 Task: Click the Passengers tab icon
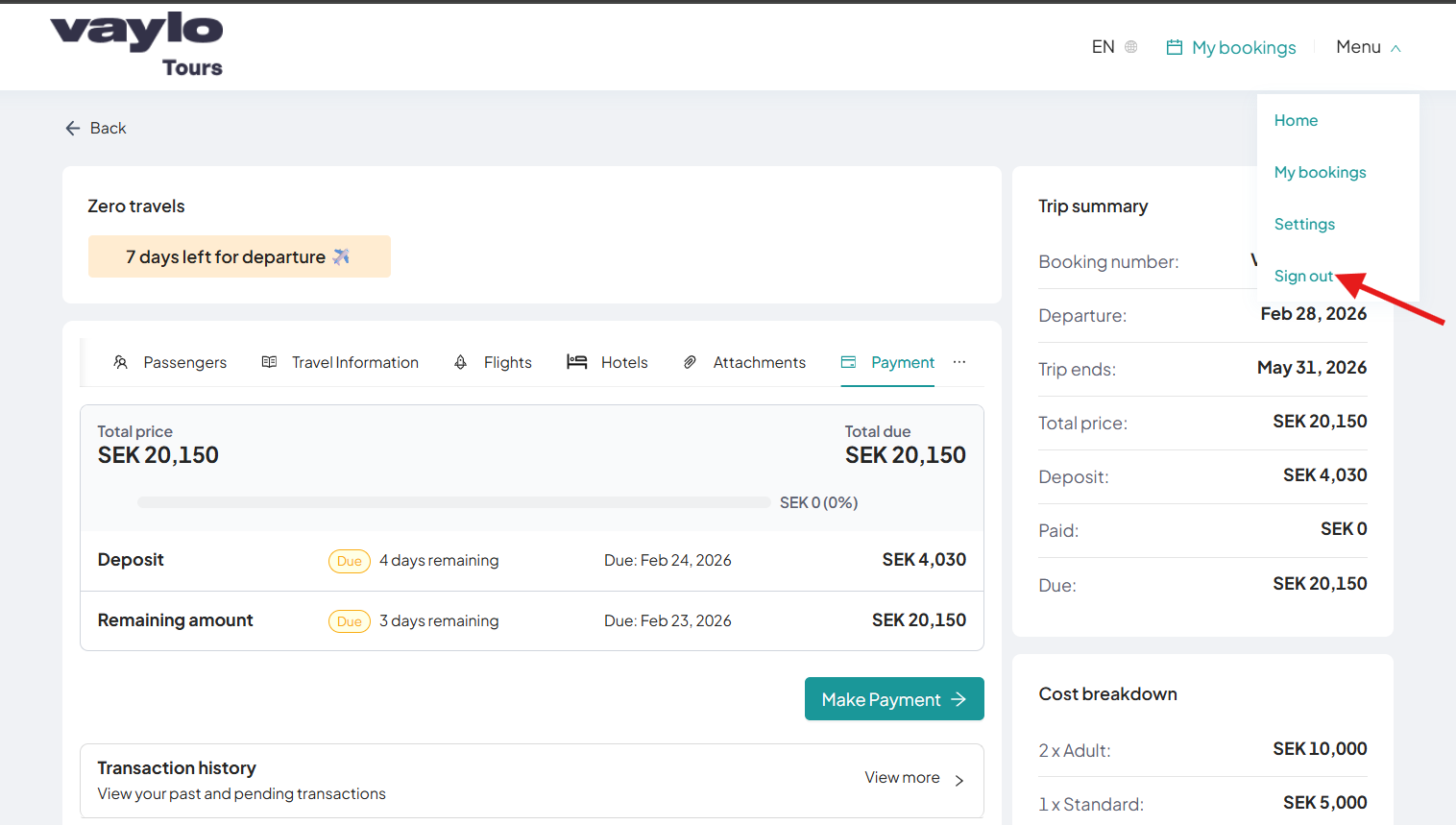[x=120, y=362]
